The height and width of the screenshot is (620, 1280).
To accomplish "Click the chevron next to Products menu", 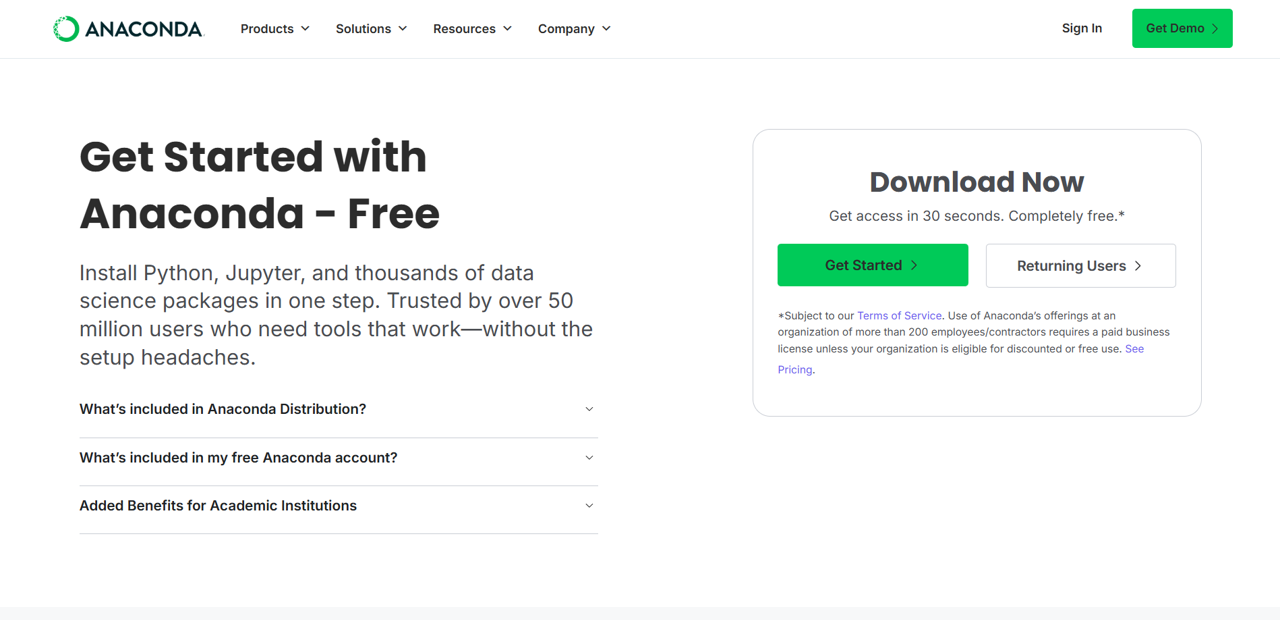I will tap(305, 29).
